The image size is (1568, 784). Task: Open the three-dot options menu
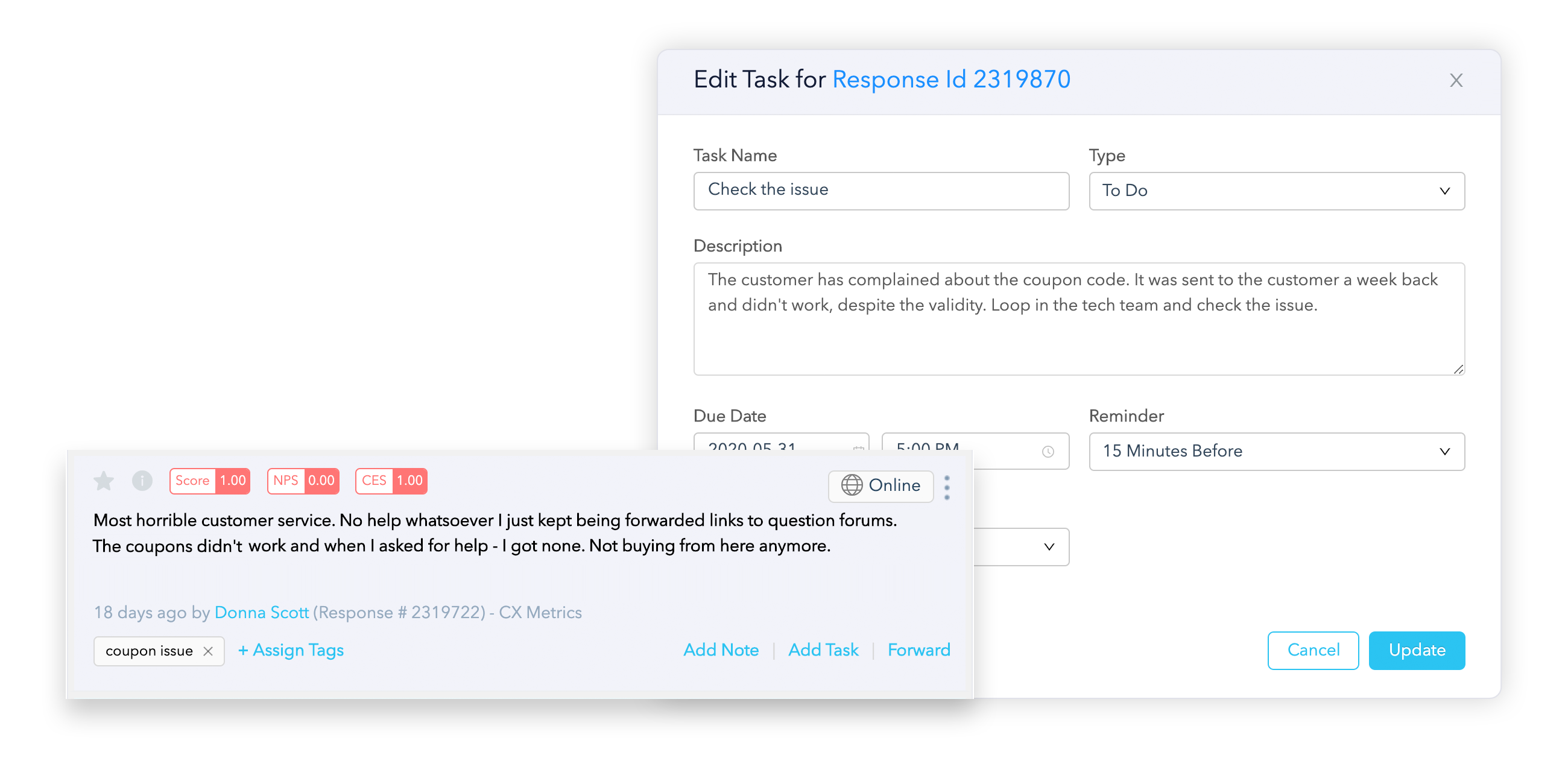tap(946, 487)
